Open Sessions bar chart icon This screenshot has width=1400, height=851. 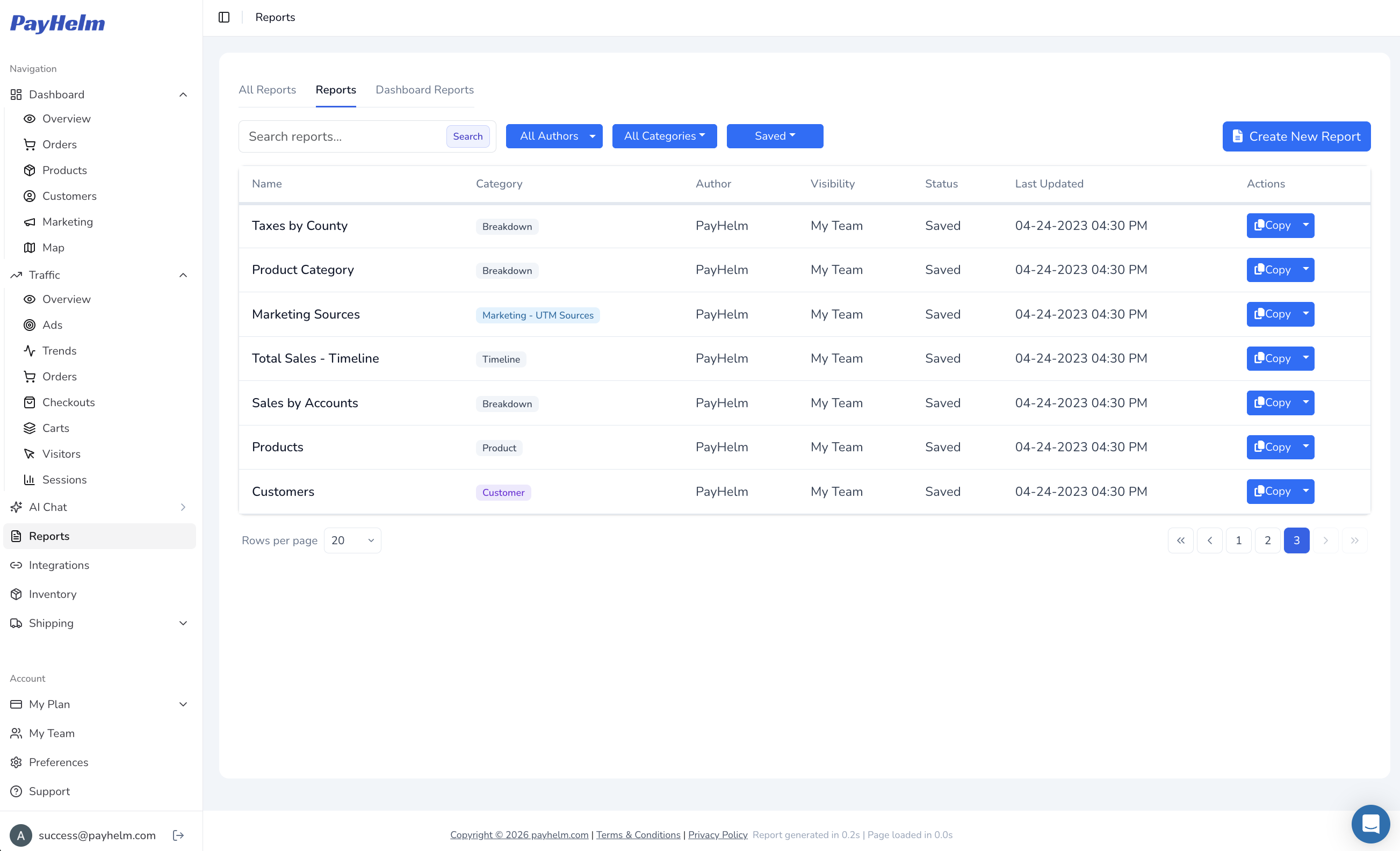pyautogui.click(x=30, y=479)
